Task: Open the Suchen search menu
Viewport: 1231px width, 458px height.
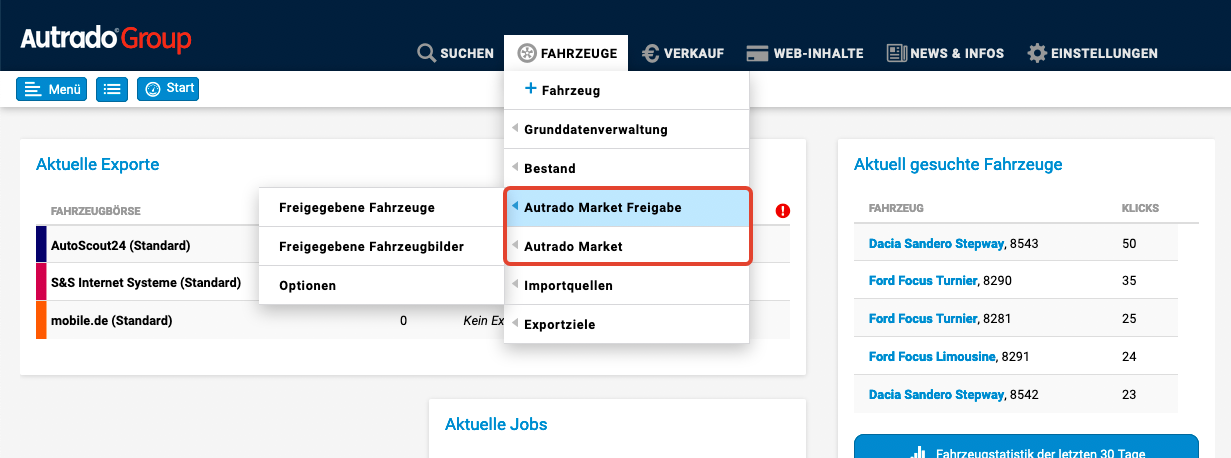Action: pyautogui.click(x=456, y=53)
